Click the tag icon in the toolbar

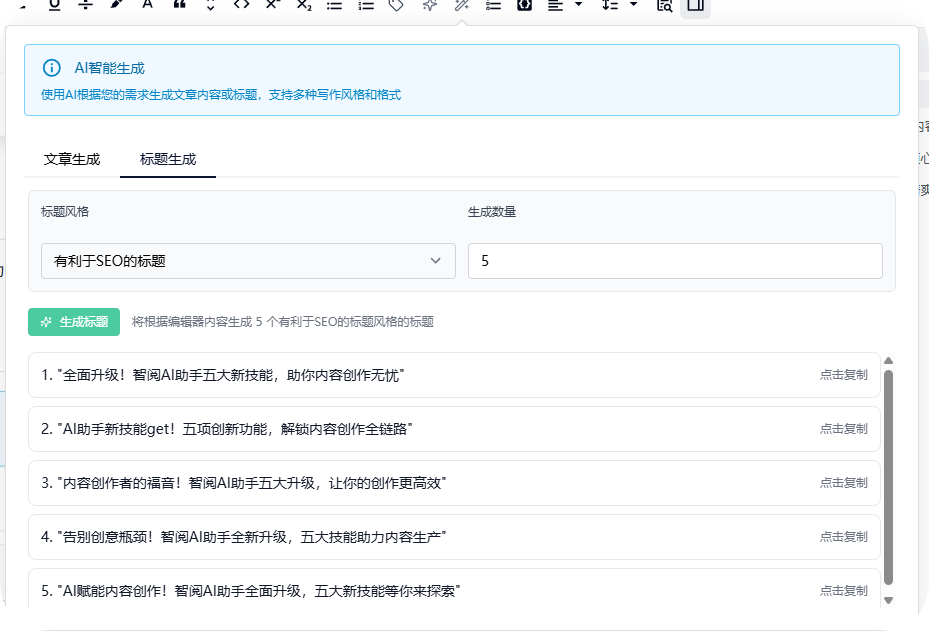[x=397, y=5]
